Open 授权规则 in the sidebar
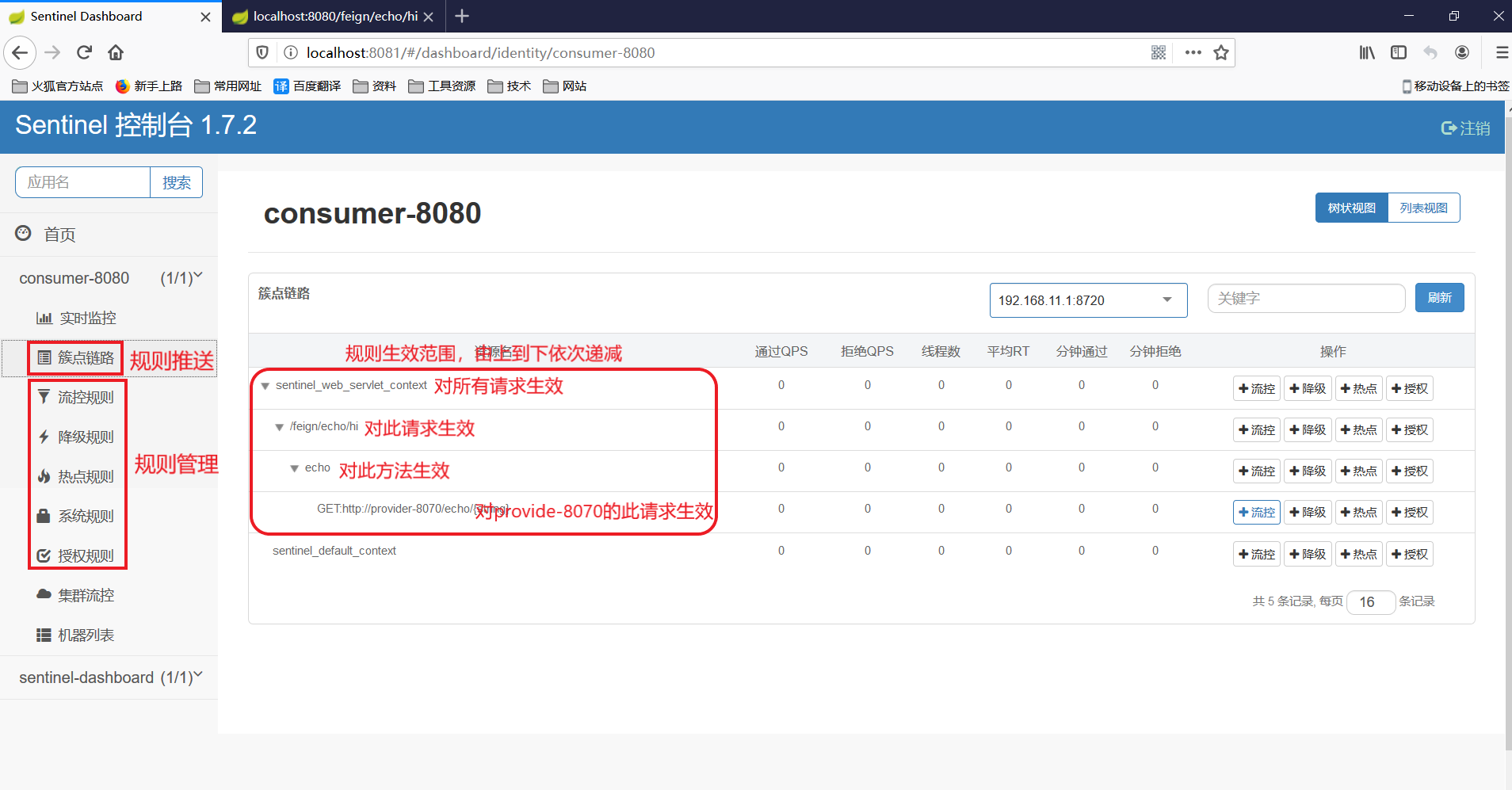This screenshot has height=790, width=1512. 78,555
